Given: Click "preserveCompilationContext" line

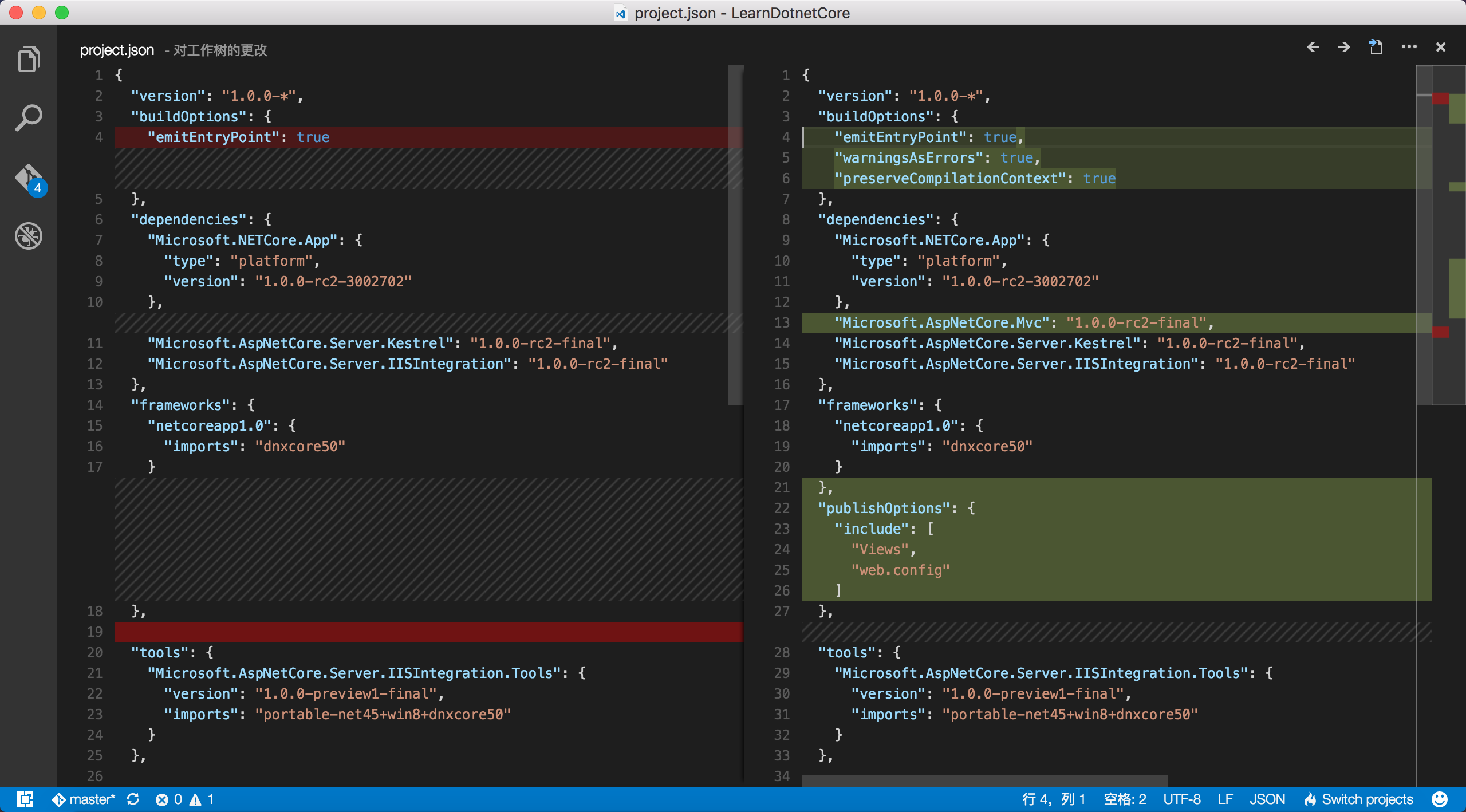Looking at the screenshot, I should (1116, 179).
